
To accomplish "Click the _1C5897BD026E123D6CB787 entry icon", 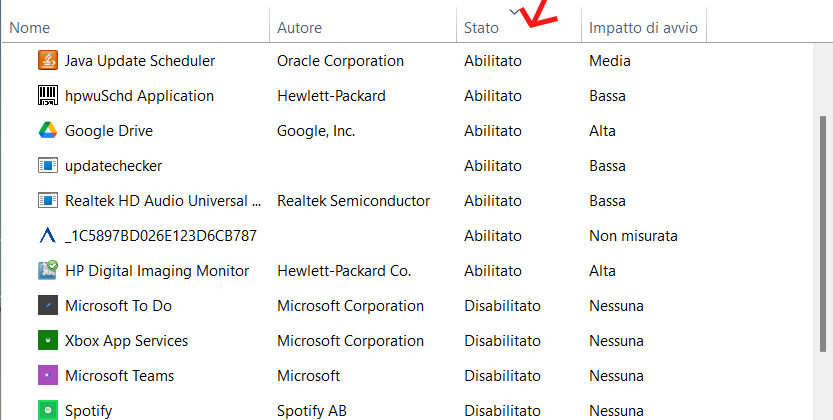I will pos(47,236).
